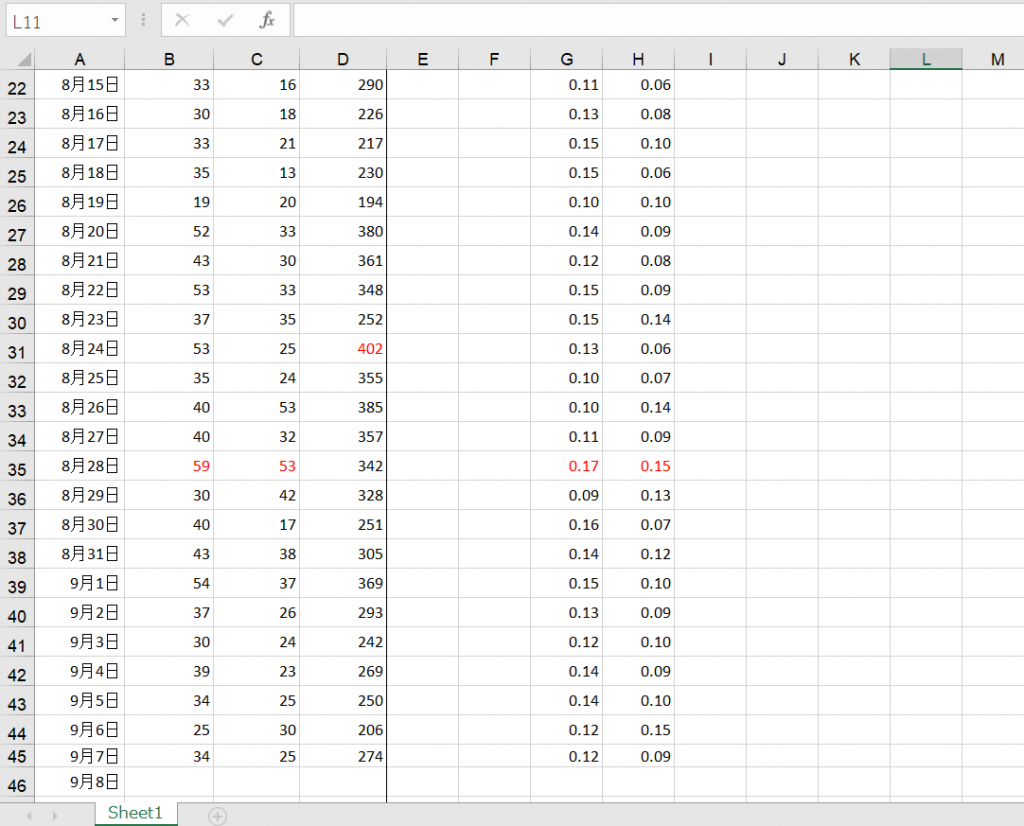Screen dimensions: 1024x826
Task: Click the formula bar options dots handle
Action: click(x=143, y=20)
